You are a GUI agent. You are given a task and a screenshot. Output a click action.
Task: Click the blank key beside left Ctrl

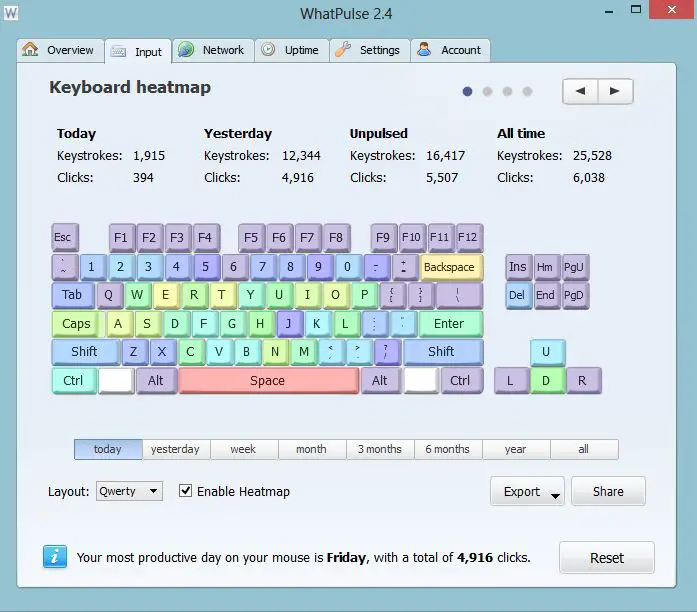pos(116,381)
